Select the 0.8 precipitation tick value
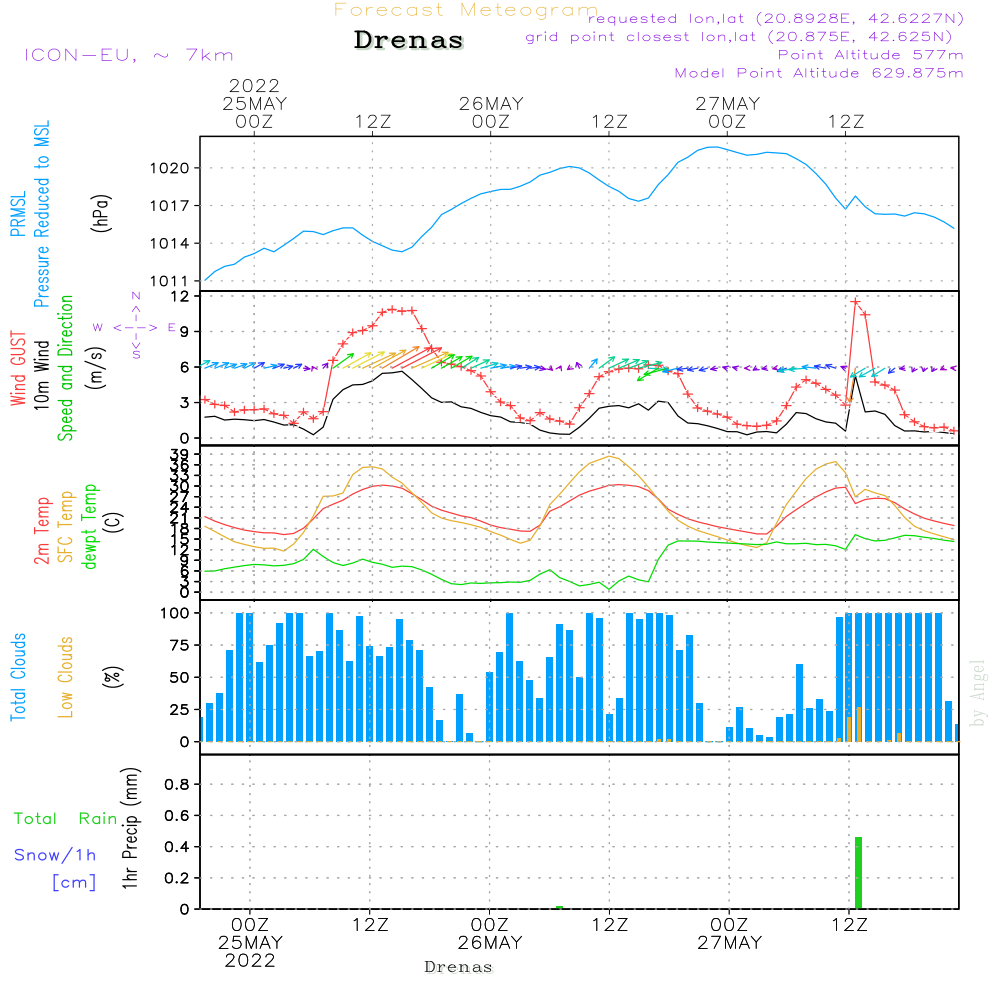This screenshot has width=1000, height=1000. 177,784
